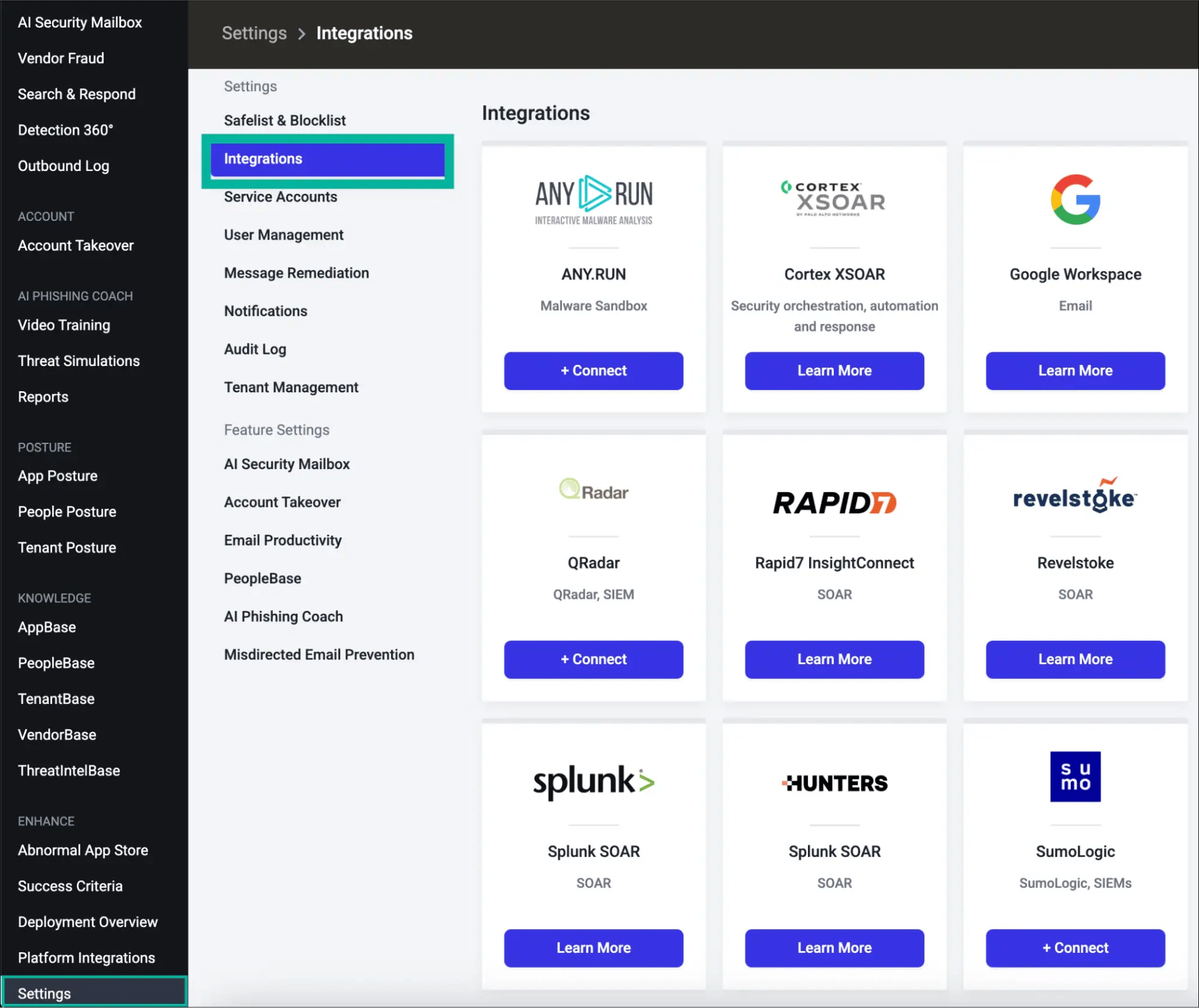Open ThreatIntelBase

pos(68,771)
